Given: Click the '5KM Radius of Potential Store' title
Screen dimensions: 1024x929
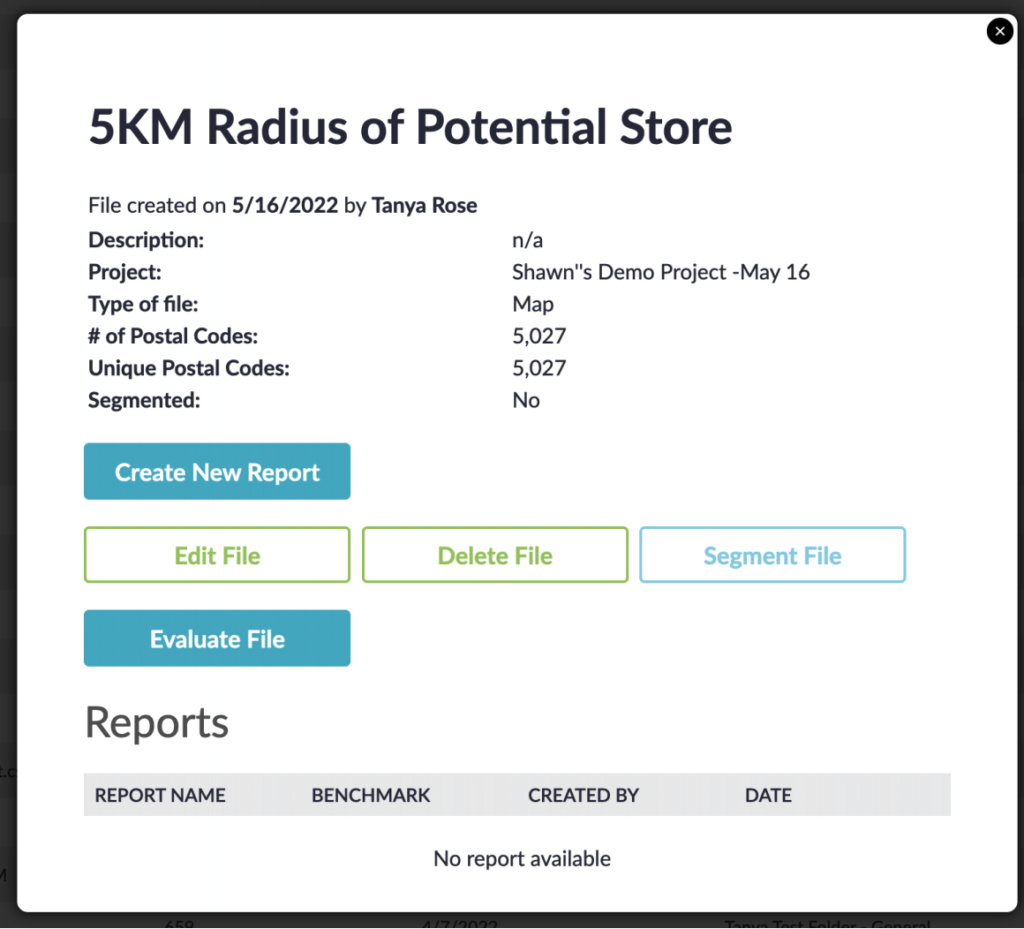Looking at the screenshot, I should pos(410,127).
